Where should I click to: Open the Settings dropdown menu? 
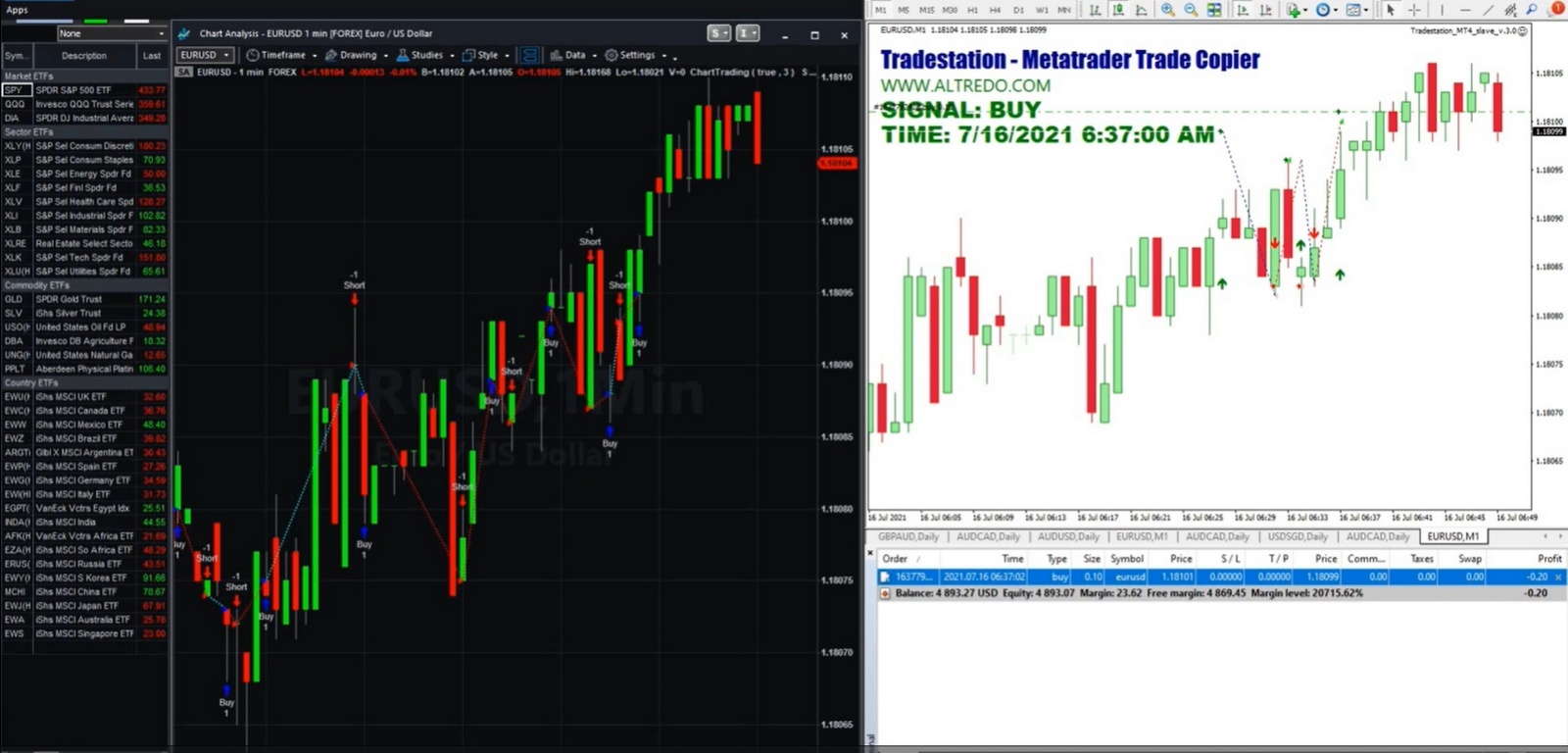click(636, 55)
